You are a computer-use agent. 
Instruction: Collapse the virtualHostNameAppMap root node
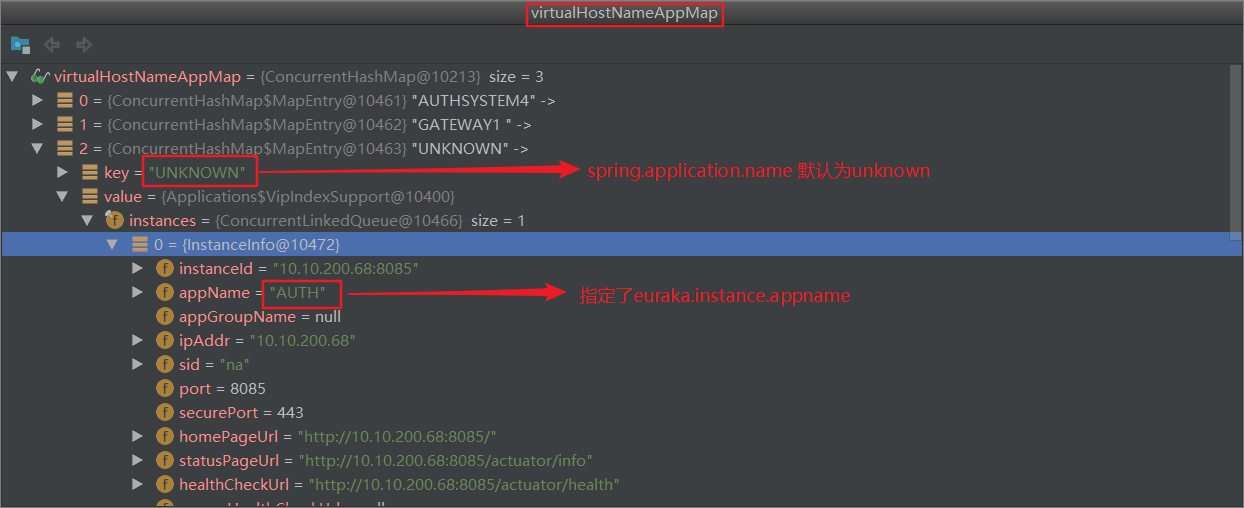(x=13, y=77)
